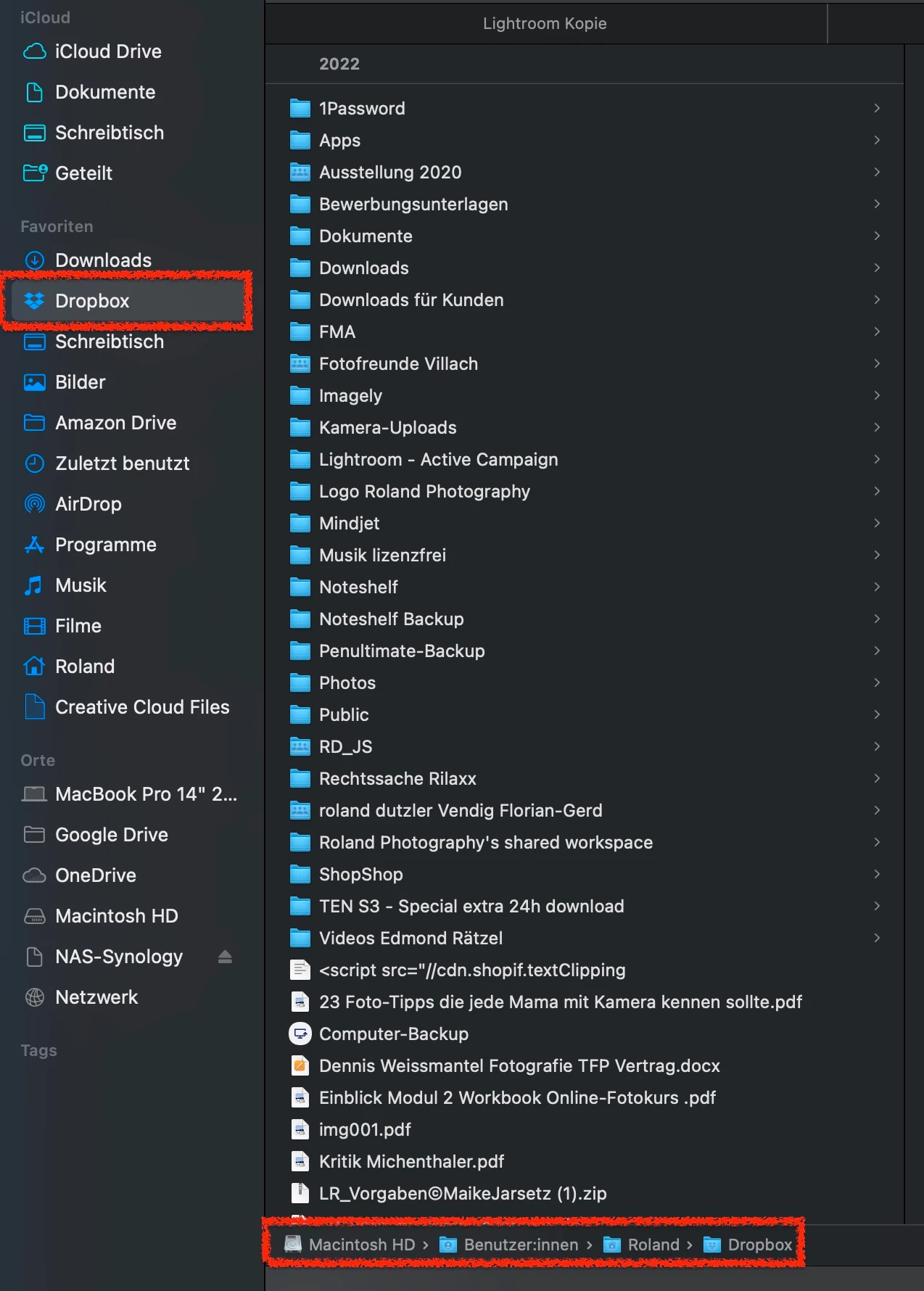Expand the Downloads für Kunden chevron
Screen dimensions: 924x1291
pyautogui.click(x=877, y=300)
